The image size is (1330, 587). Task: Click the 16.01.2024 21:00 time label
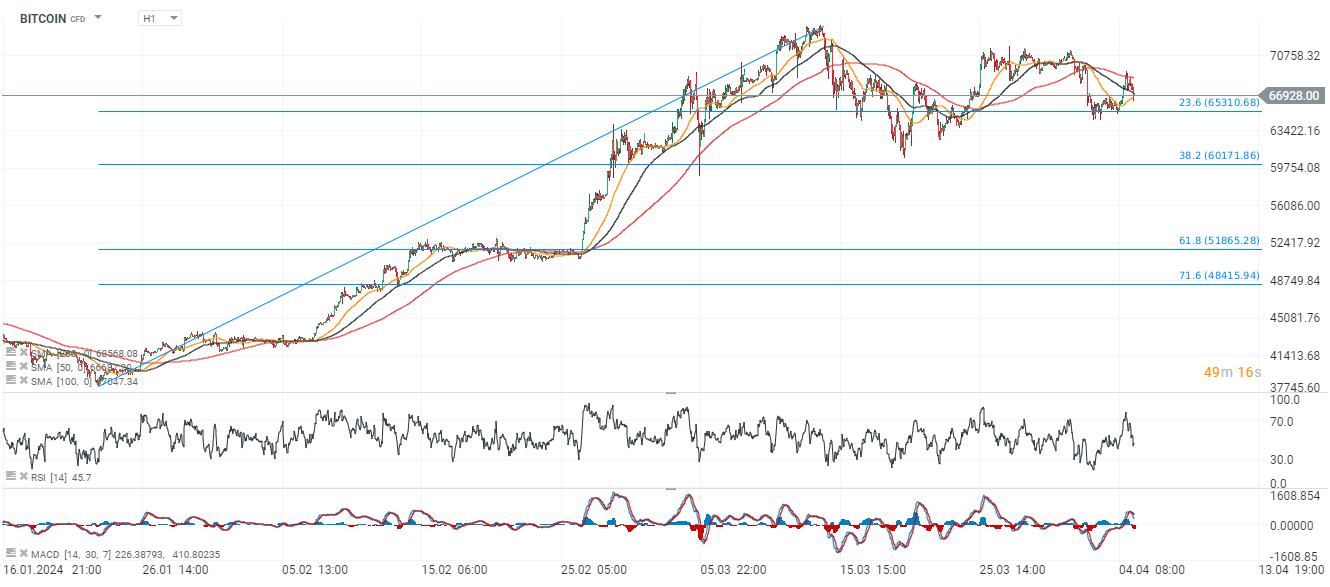[52, 570]
